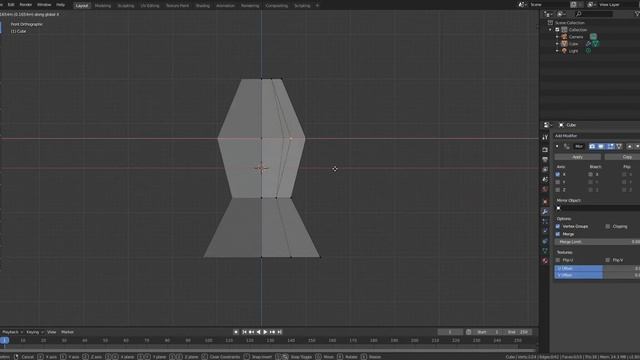Open the Scene properties tab
Screen dimensions: 640x360
click(545, 180)
